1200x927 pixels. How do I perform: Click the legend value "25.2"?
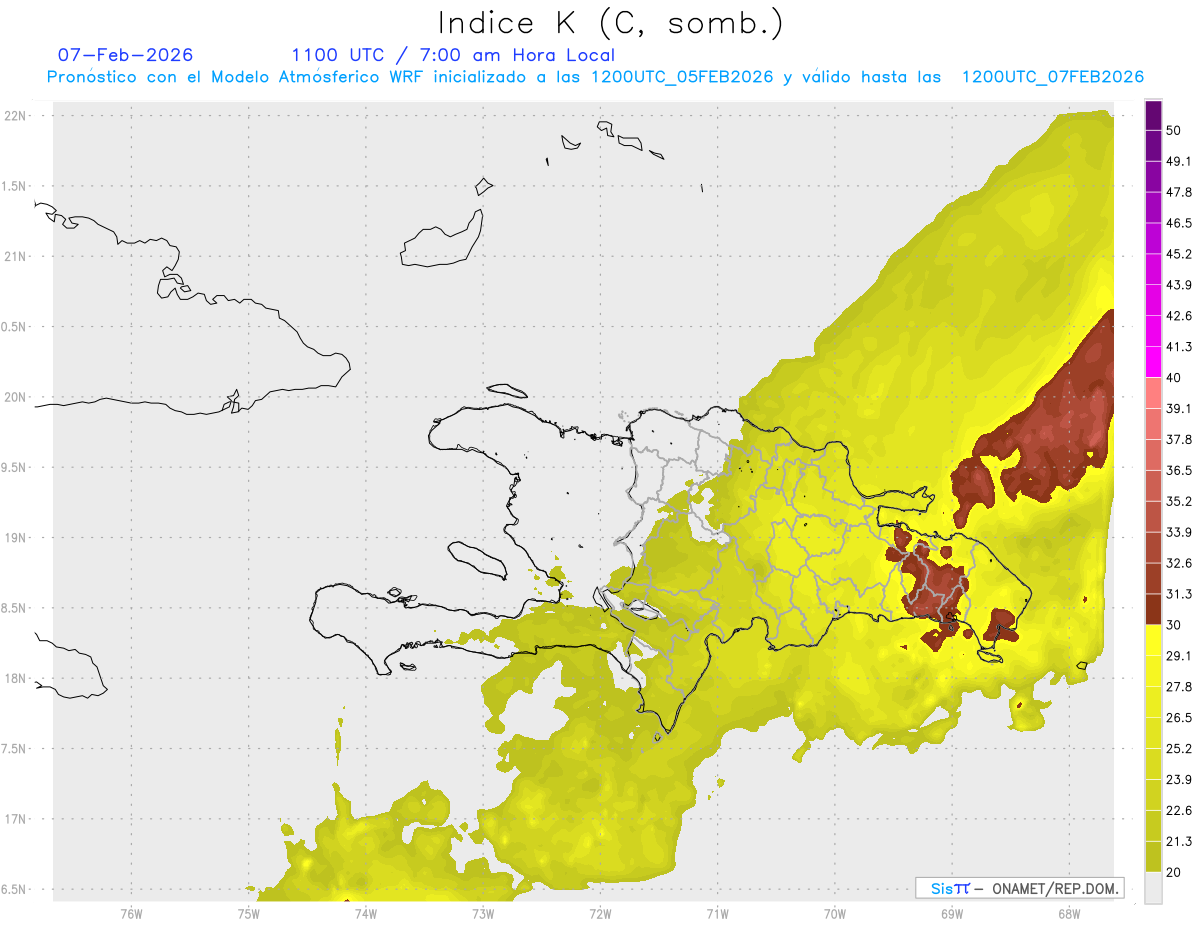pyautogui.click(x=1179, y=748)
